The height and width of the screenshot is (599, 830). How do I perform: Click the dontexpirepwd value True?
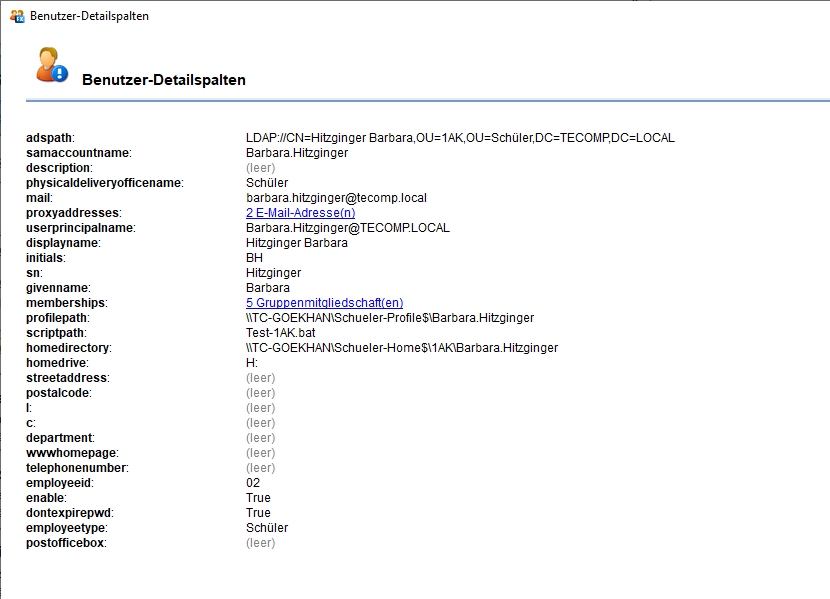(258, 513)
